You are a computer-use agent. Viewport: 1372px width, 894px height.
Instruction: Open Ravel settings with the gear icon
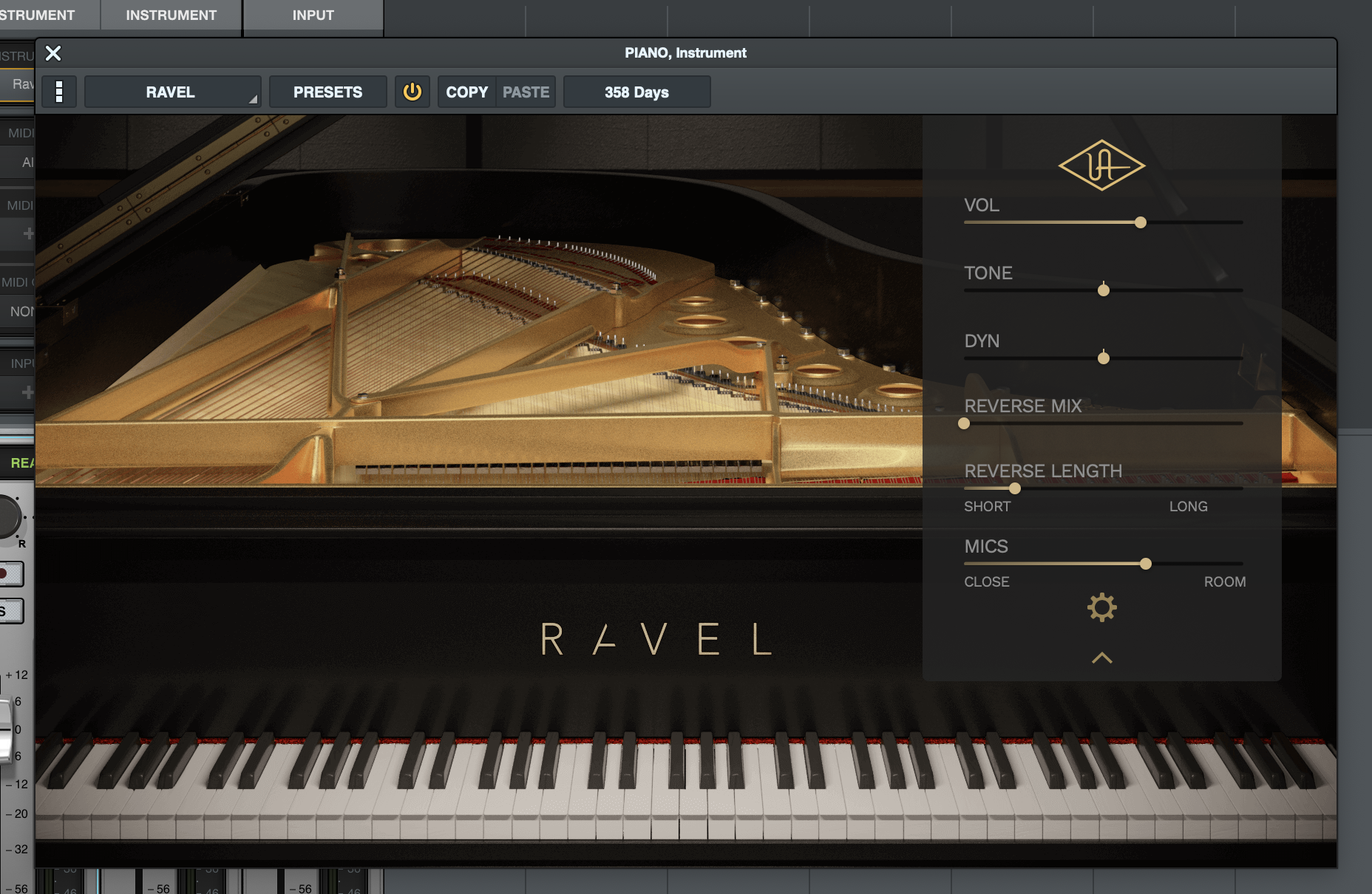point(1101,607)
